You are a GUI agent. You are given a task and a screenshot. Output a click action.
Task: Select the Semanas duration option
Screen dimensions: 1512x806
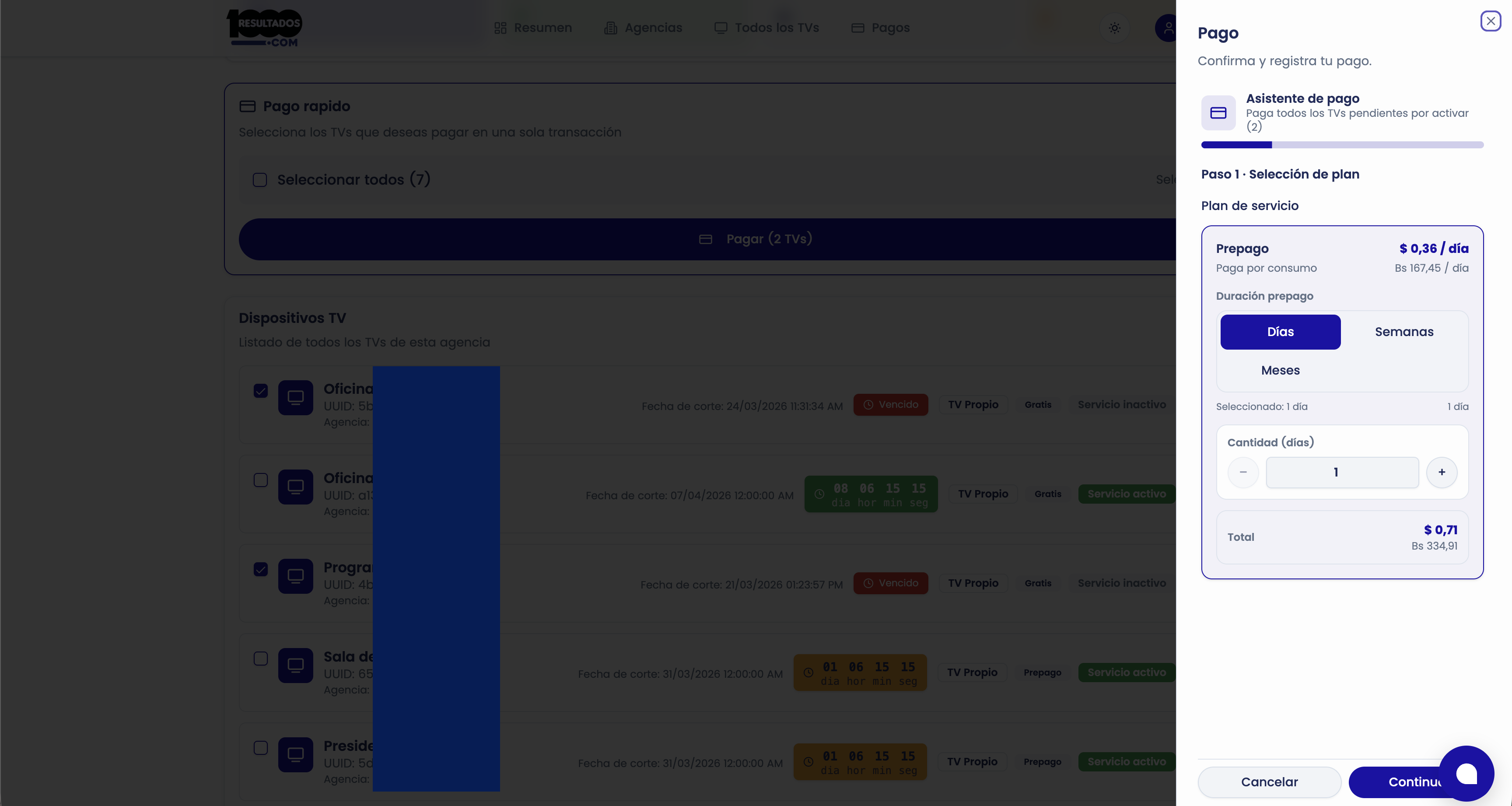pyautogui.click(x=1403, y=332)
